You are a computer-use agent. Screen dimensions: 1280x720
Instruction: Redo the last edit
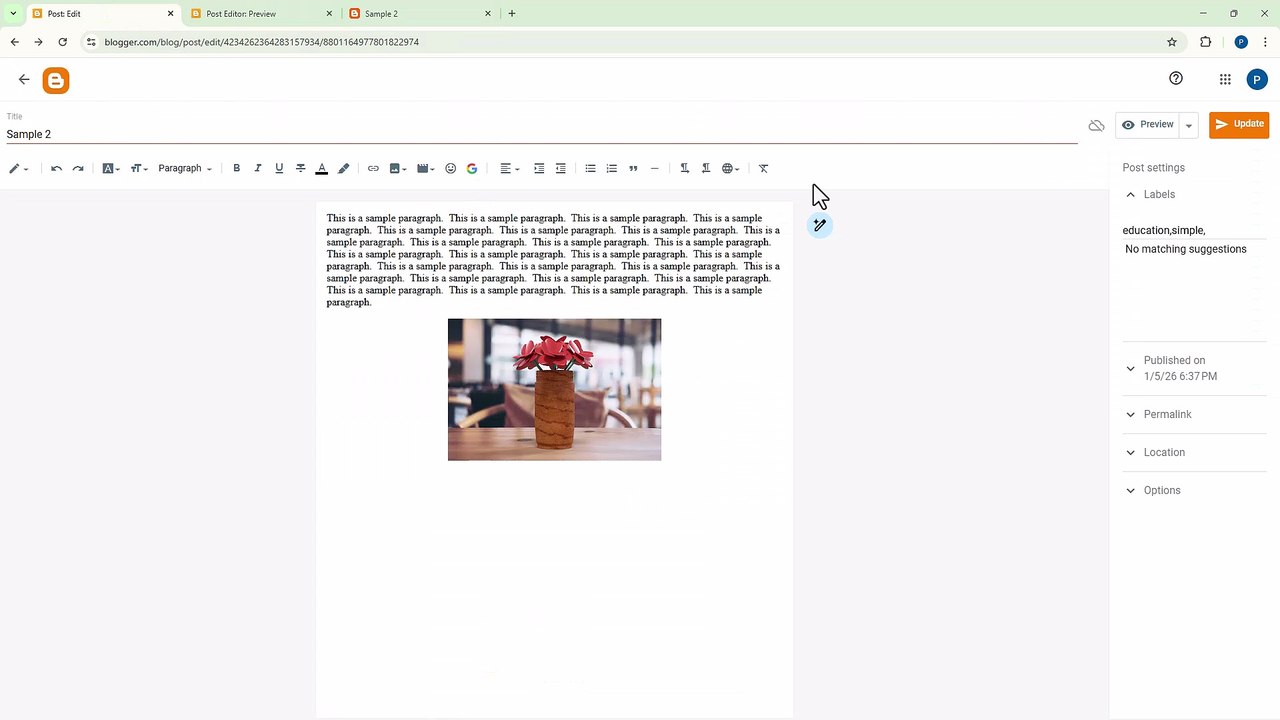click(78, 168)
